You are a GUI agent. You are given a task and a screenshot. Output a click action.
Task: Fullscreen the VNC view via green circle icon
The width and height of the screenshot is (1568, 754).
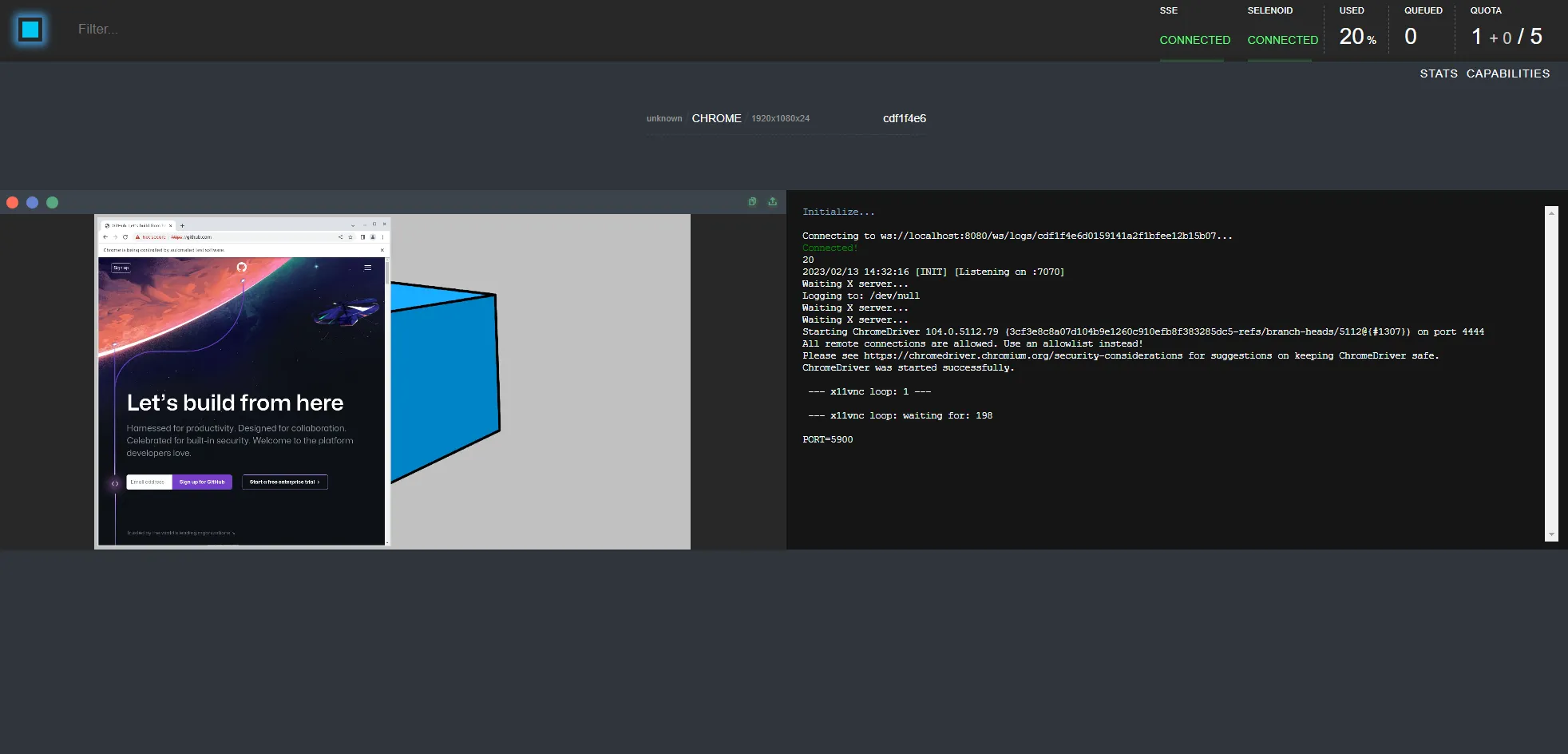click(52, 202)
